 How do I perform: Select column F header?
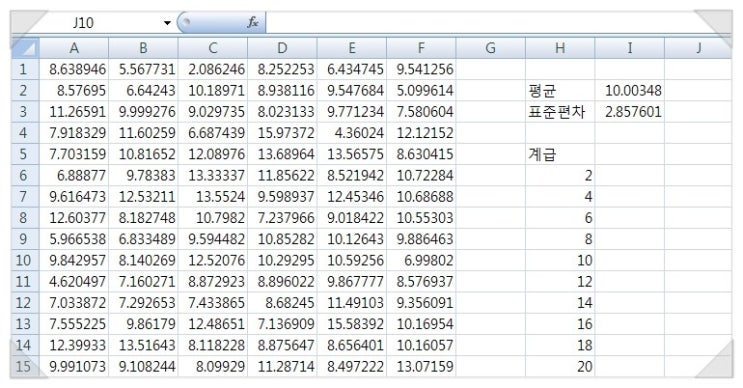point(421,48)
